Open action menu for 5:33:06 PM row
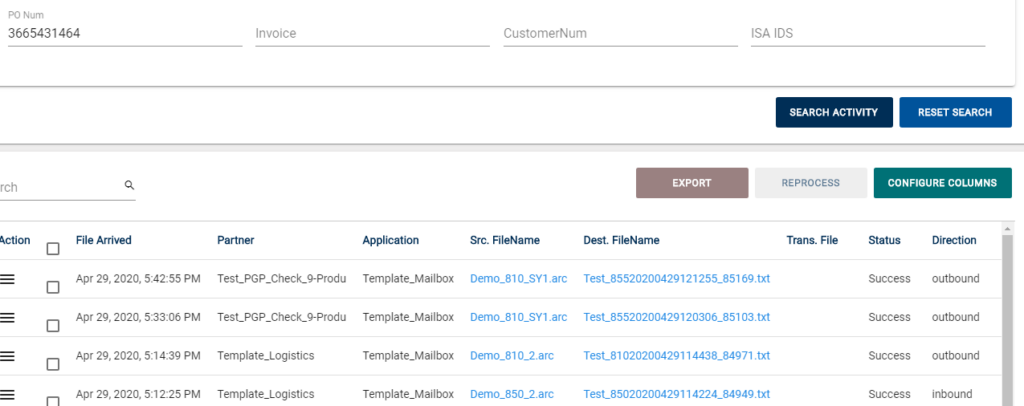Viewport: 1024px width, 406px height. tap(7, 317)
